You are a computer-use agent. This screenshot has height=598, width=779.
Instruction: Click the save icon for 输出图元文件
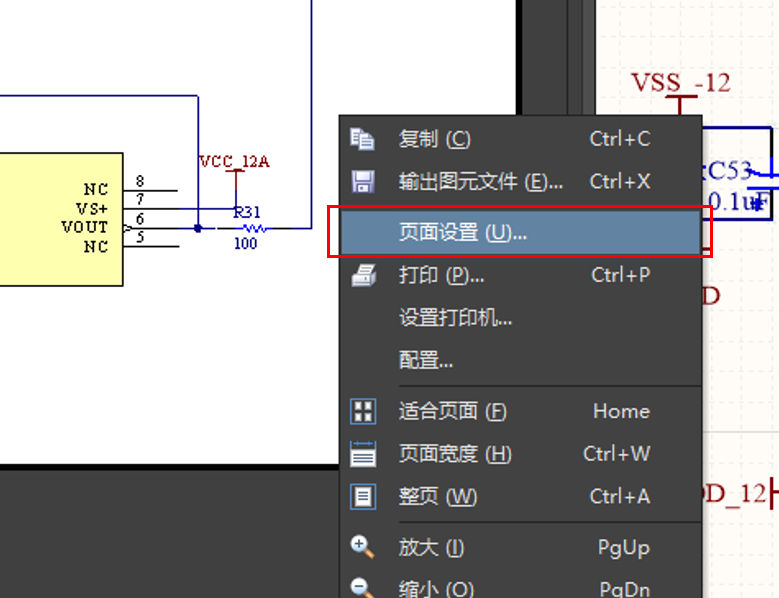point(363,181)
